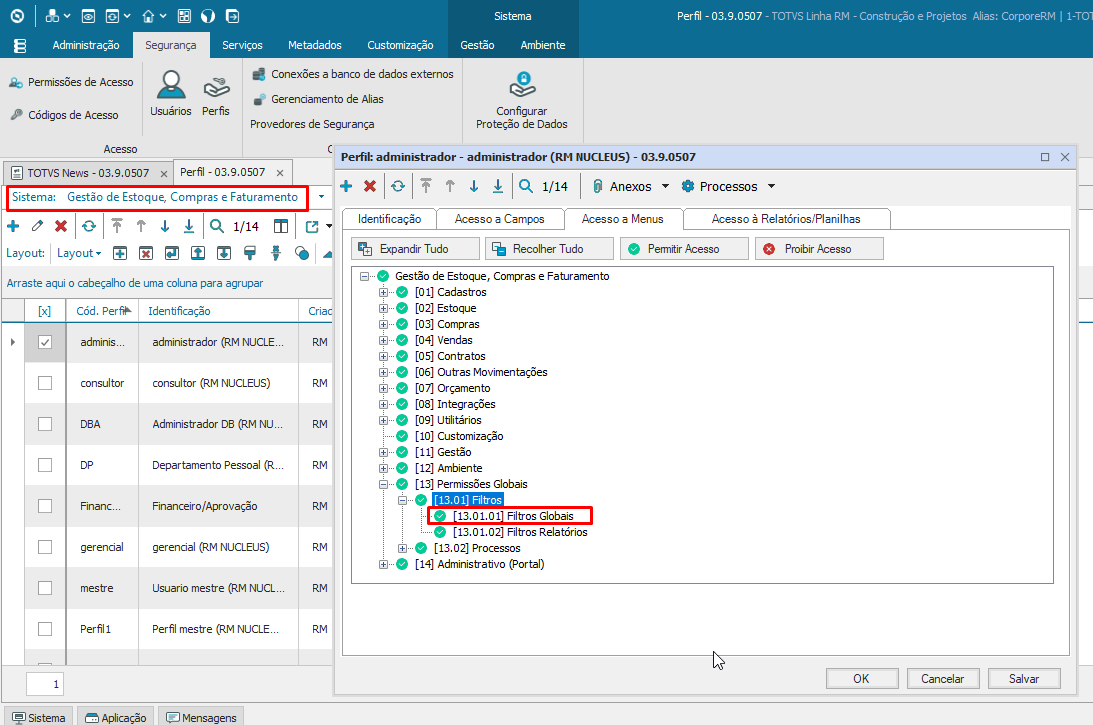1093x725 pixels.
Task: Go to previous record in Perfil dialog
Action: click(x=450, y=186)
